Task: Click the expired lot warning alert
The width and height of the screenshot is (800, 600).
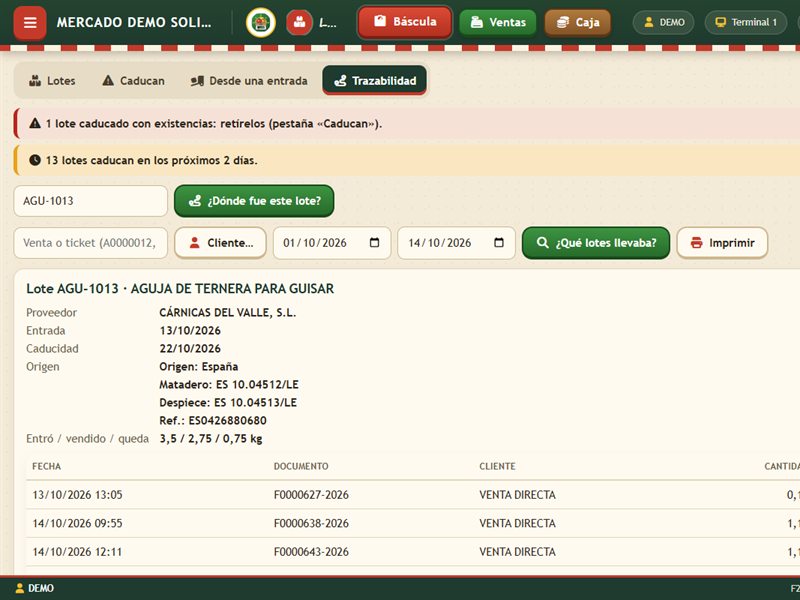Action: pyautogui.click(x=407, y=123)
